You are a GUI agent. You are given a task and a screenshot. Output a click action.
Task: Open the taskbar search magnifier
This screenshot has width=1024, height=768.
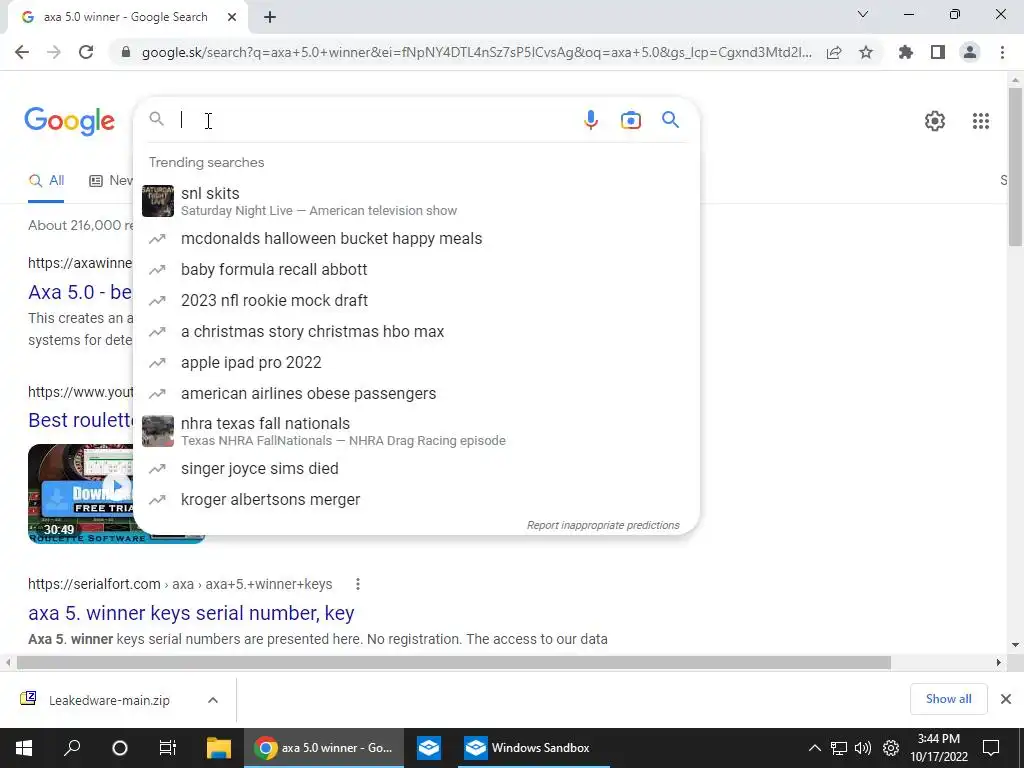click(72, 748)
